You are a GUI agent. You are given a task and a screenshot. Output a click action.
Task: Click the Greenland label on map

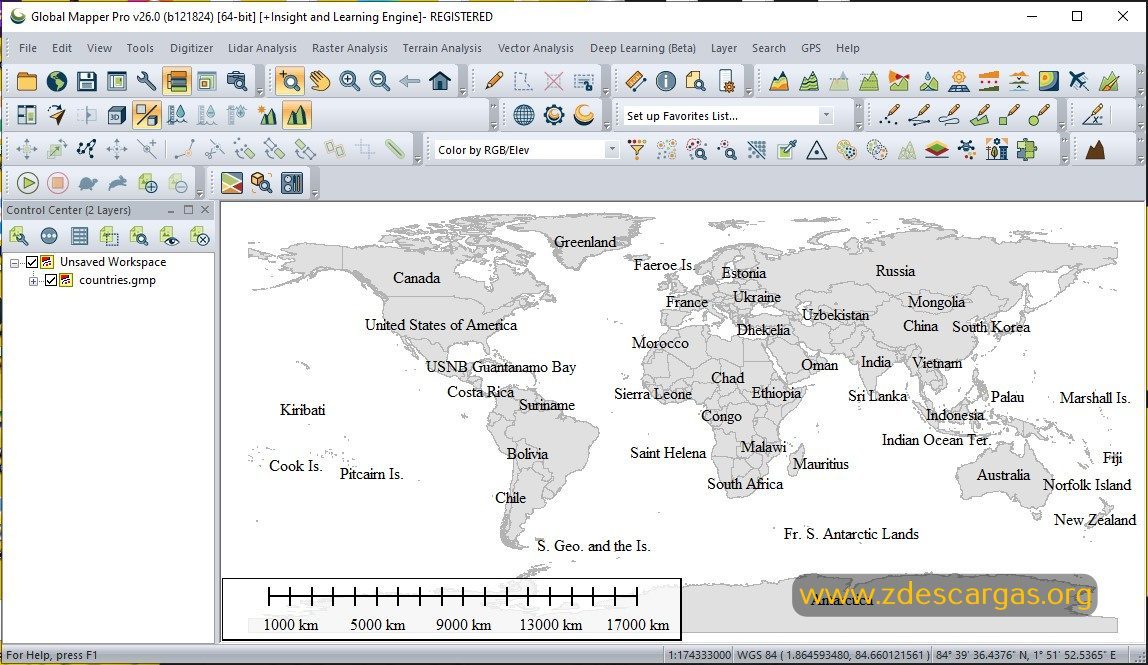tap(585, 242)
